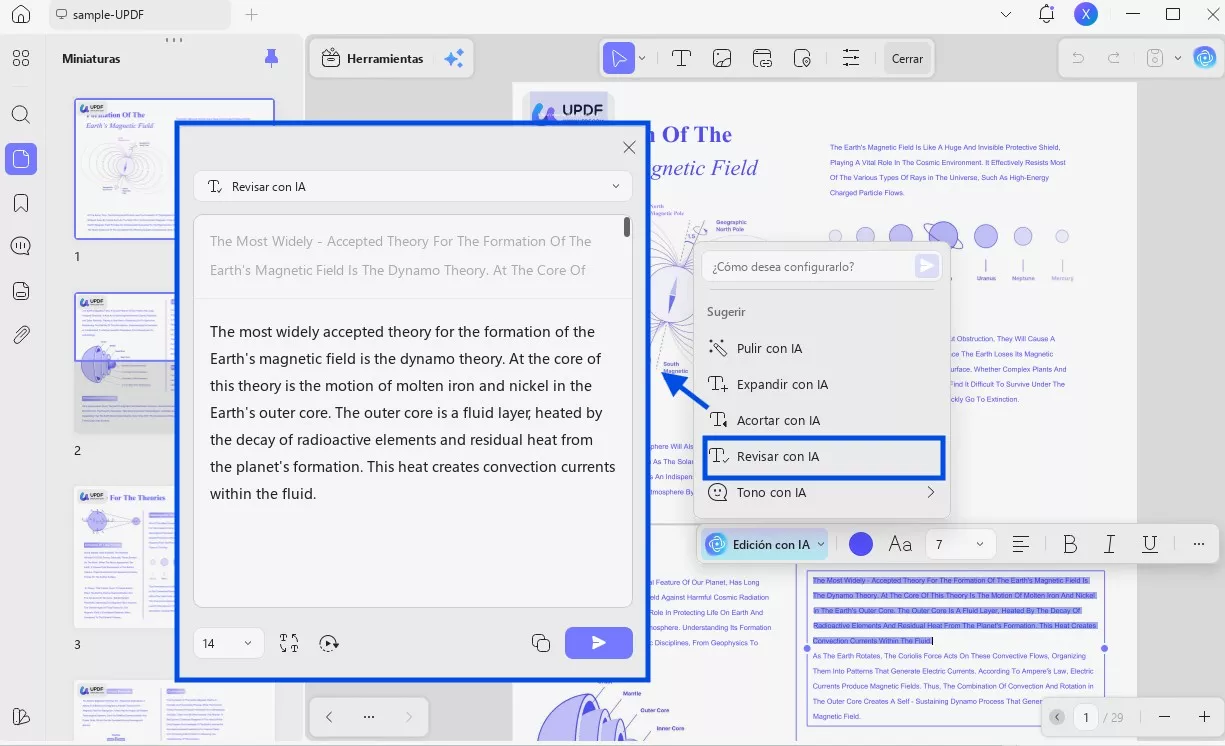The width and height of the screenshot is (1225, 746).
Task: Select page 1 thumbnail
Action: 174,168
